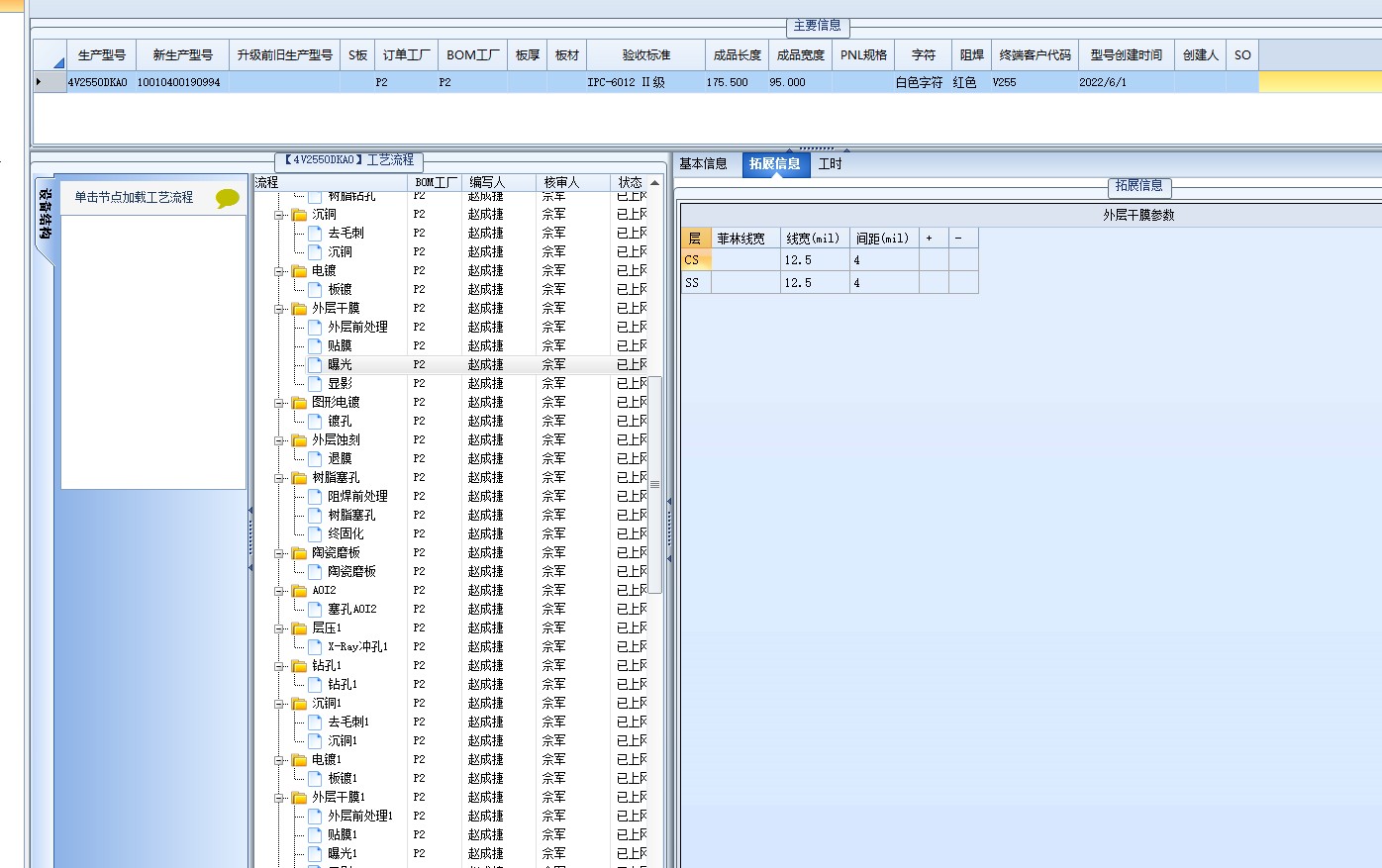The image size is (1382, 868).
Task: Click the folder icon of 图形电镀
Action: coord(299,403)
